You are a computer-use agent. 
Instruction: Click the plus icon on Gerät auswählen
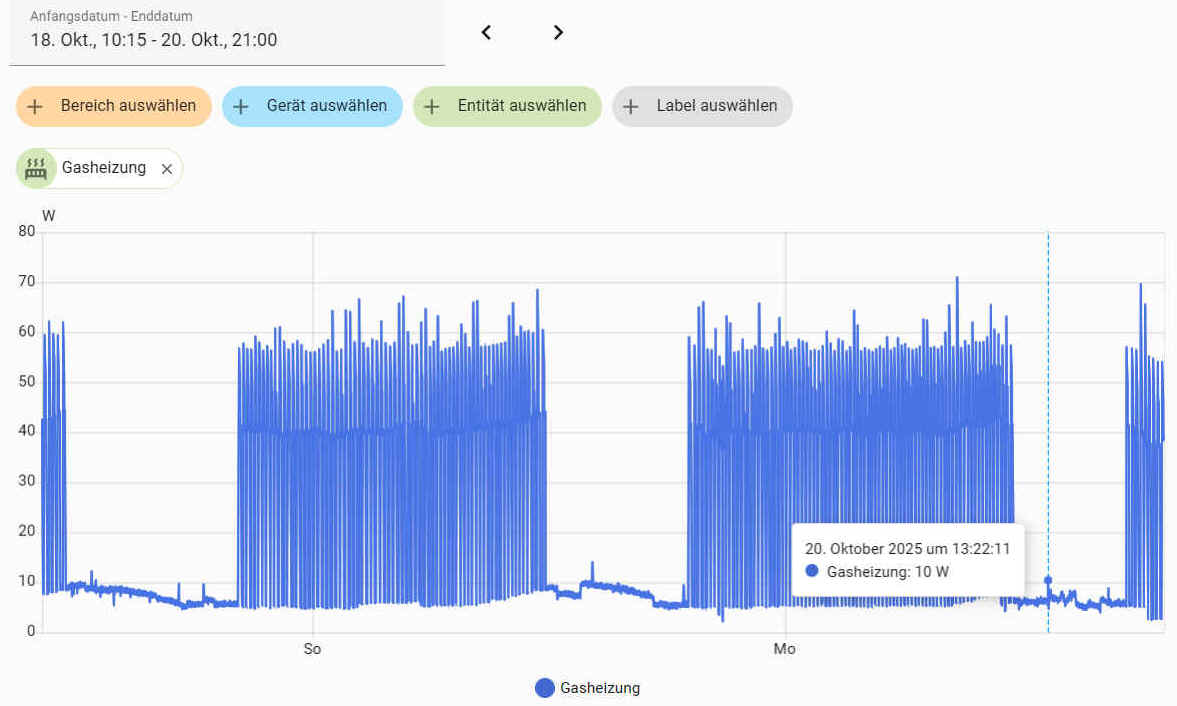pos(241,106)
